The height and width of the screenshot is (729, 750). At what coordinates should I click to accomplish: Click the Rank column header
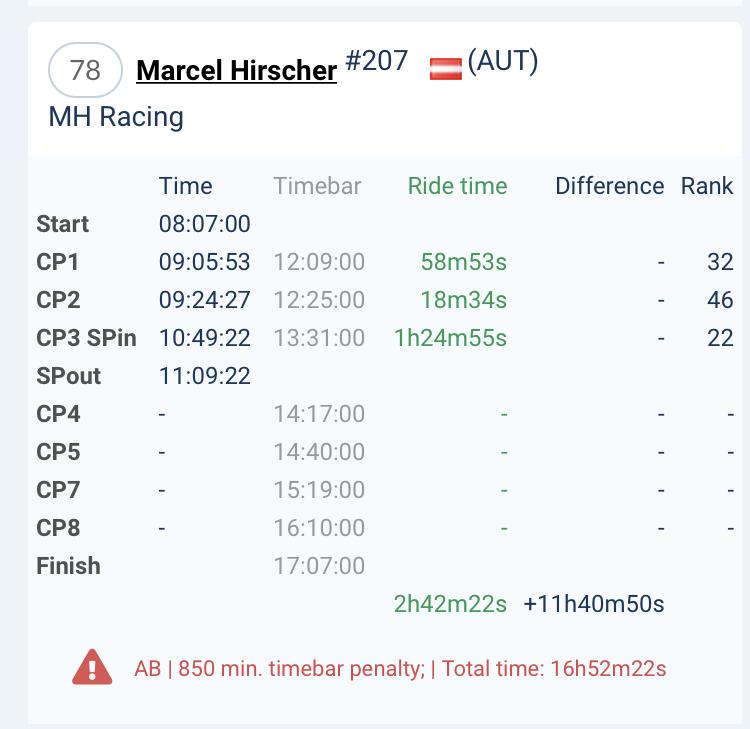click(x=706, y=186)
